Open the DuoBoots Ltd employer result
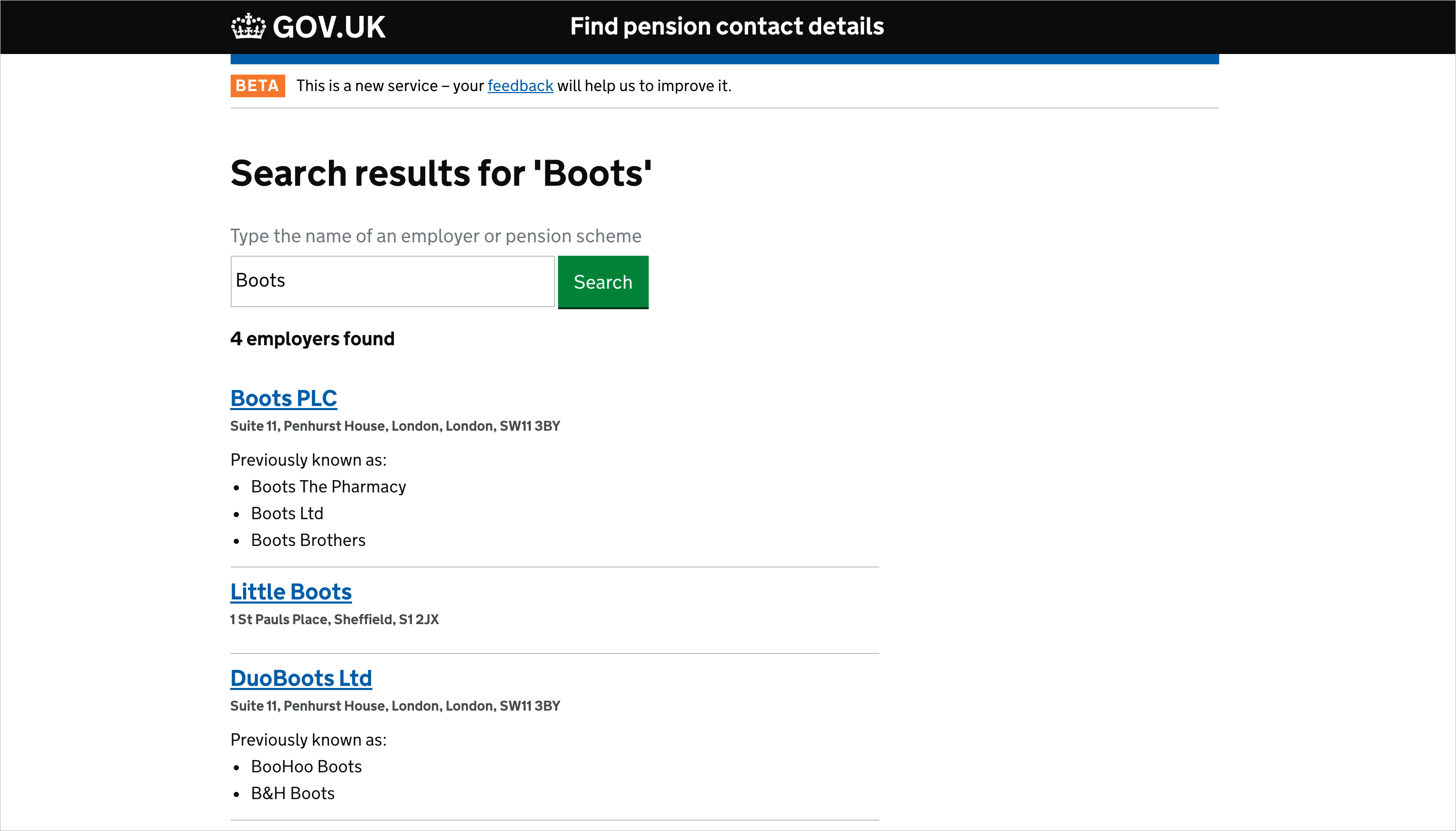 pos(301,678)
